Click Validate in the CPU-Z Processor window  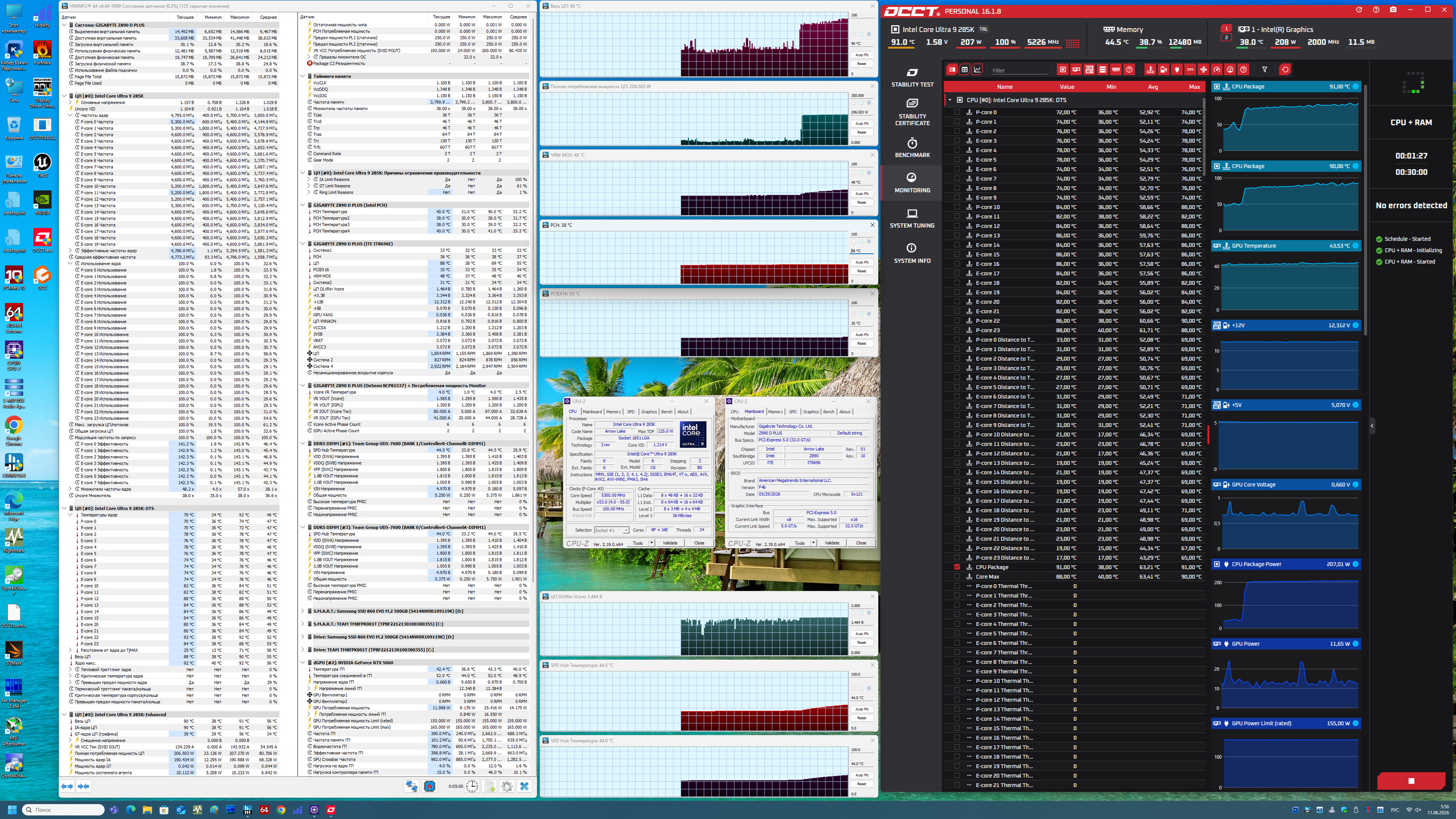coord(670,543)
